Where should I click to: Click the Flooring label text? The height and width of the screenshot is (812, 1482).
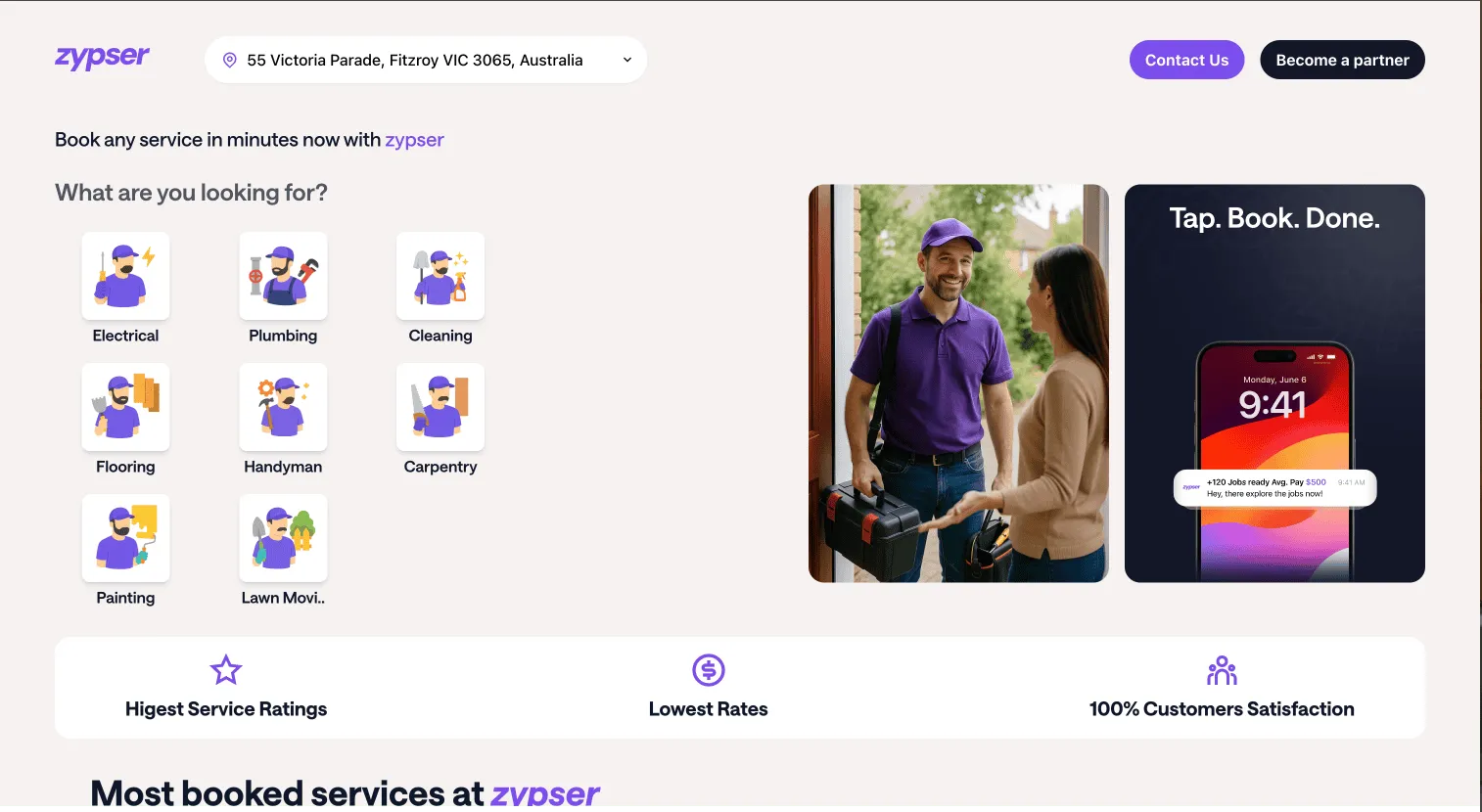click(x=125, y=467)
